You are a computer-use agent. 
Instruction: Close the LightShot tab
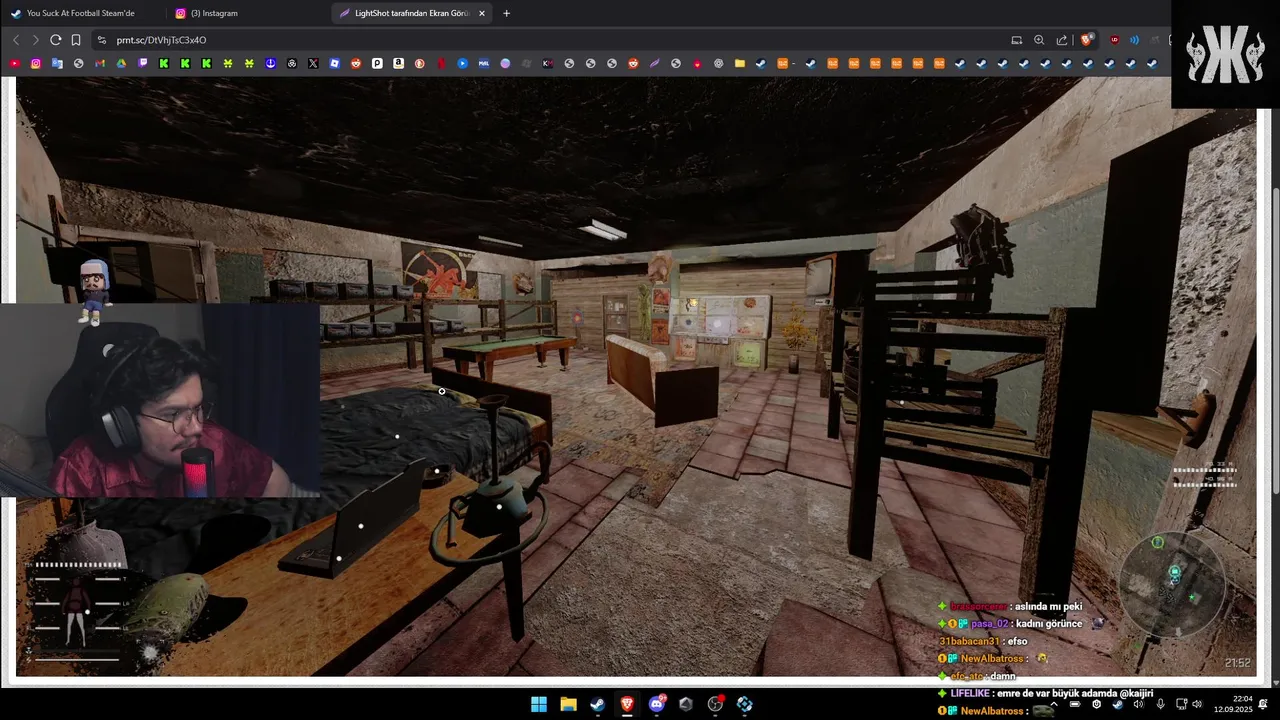pyautogui.click(x=482, y=13)
